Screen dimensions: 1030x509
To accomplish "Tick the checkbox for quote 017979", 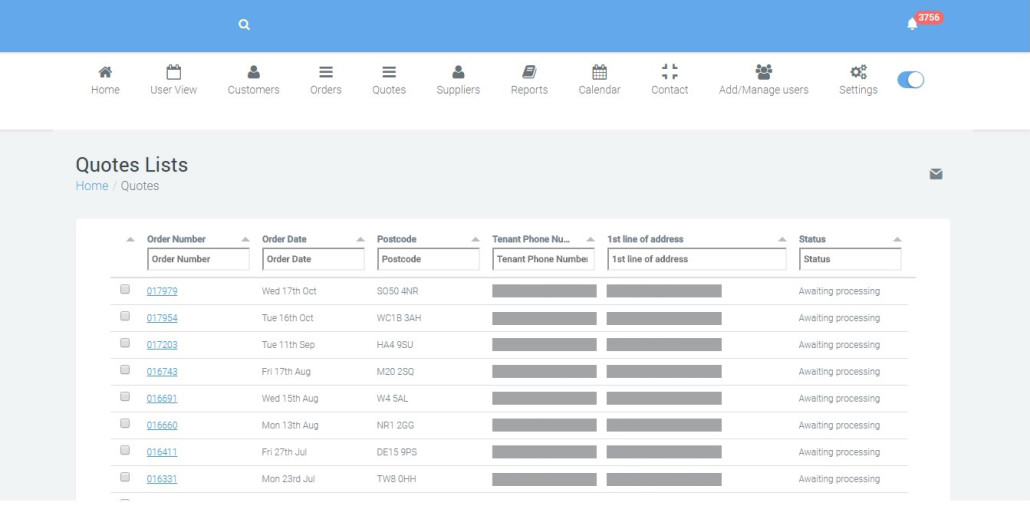I will coord(125,289).
